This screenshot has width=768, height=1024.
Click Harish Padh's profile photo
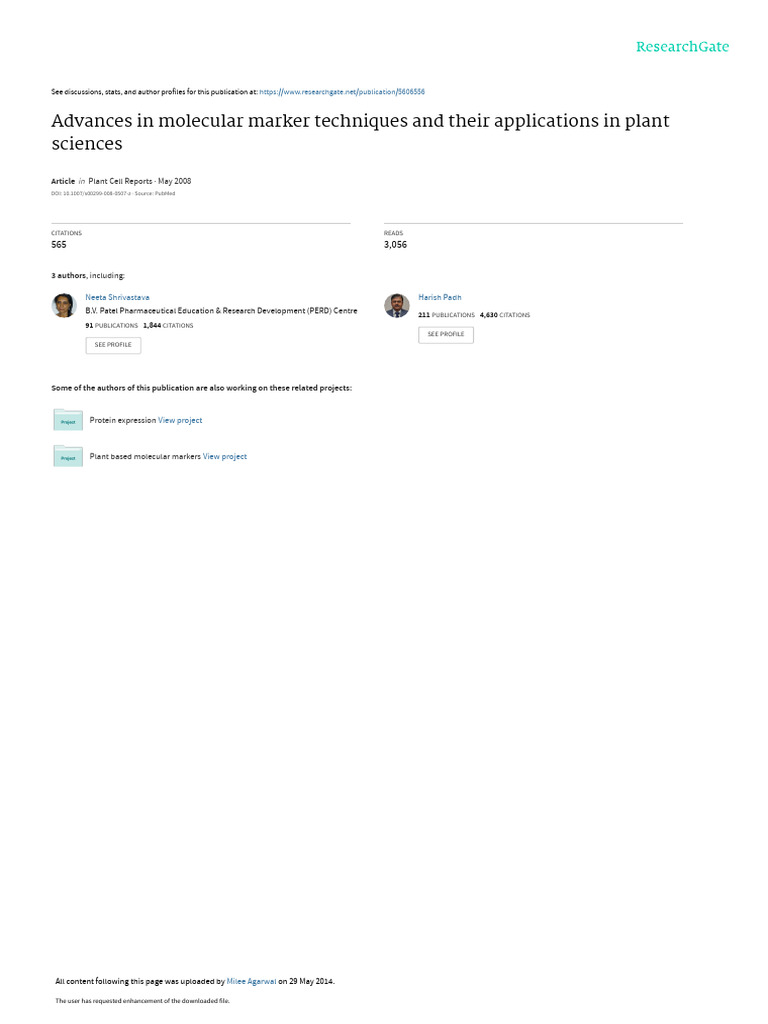pyautogui.click(x=396, y=305)
